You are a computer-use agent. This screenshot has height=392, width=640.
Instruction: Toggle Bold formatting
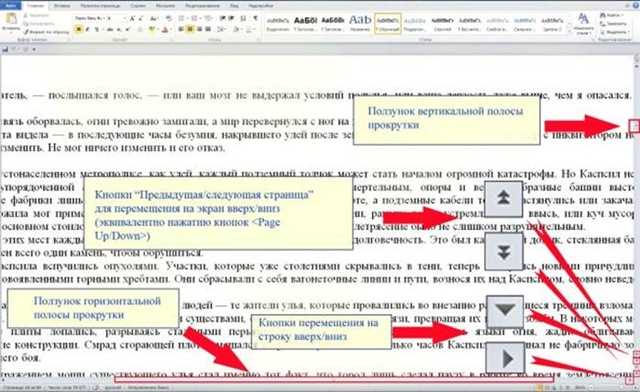click(78, 30)
